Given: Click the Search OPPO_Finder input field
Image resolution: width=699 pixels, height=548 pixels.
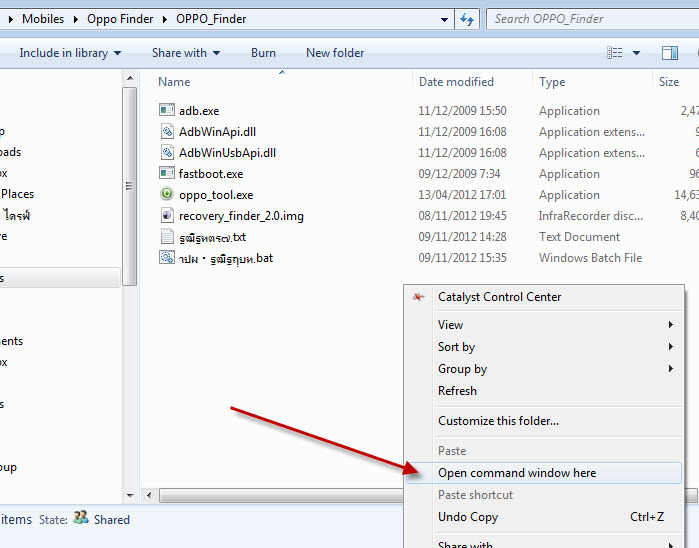Looking at the screenshot, I should (592, 19).
